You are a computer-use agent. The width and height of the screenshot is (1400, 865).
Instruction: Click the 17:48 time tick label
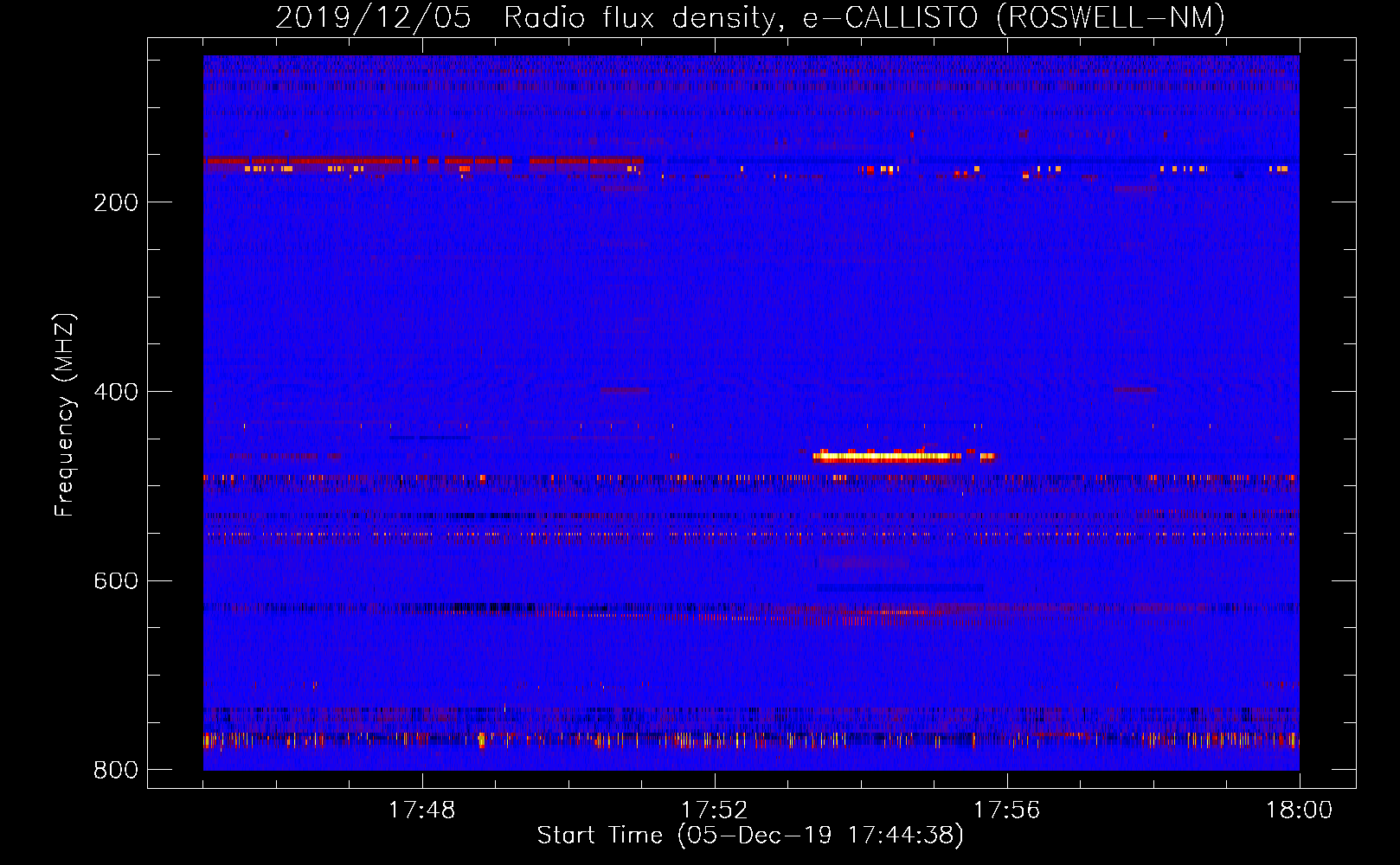[x=422, y=811]
